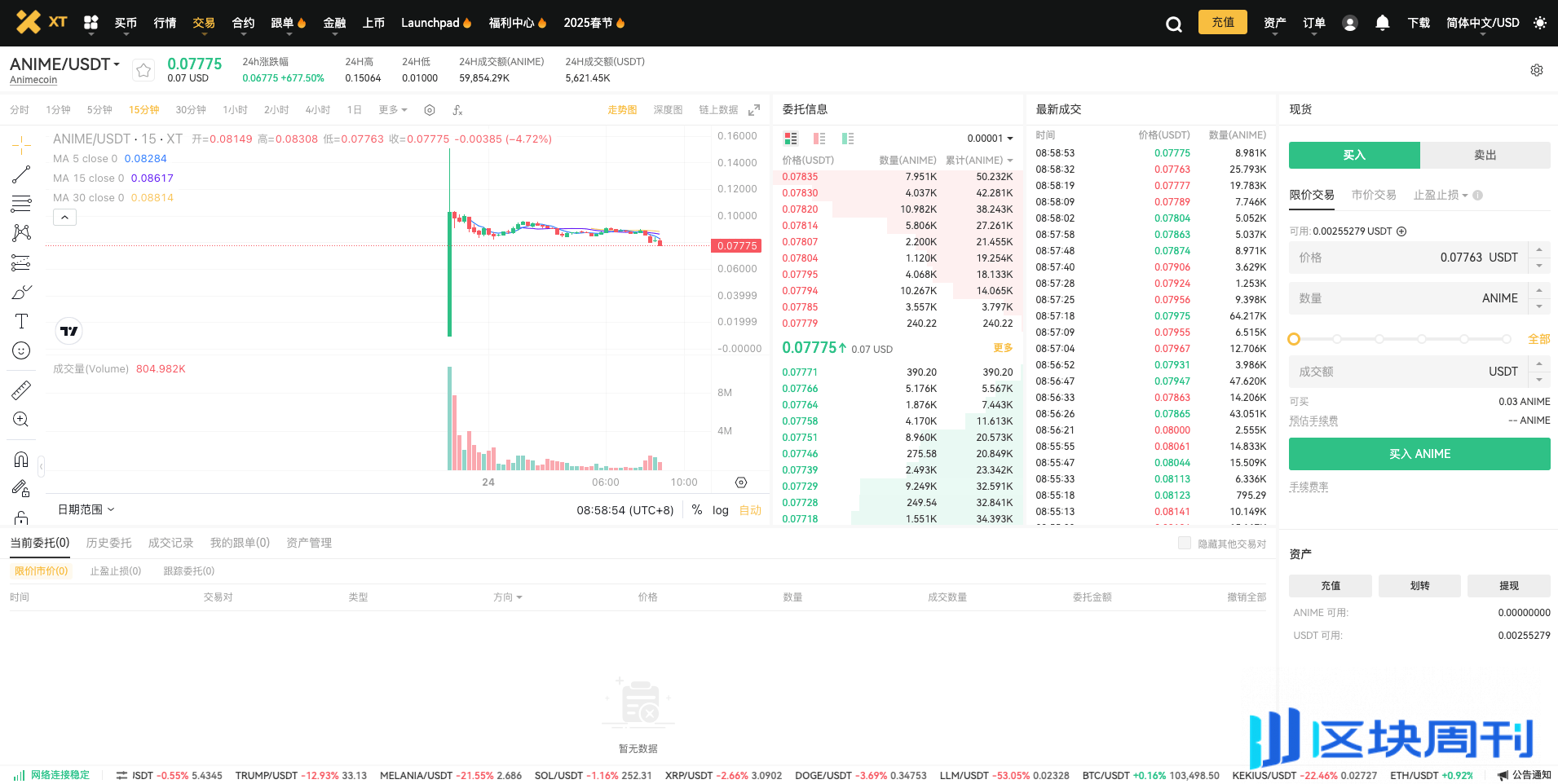This screenshot has width=1558, height=784.
Task: Open stop profit/loss order type dropdown
Action: (x=1441, y=196)
